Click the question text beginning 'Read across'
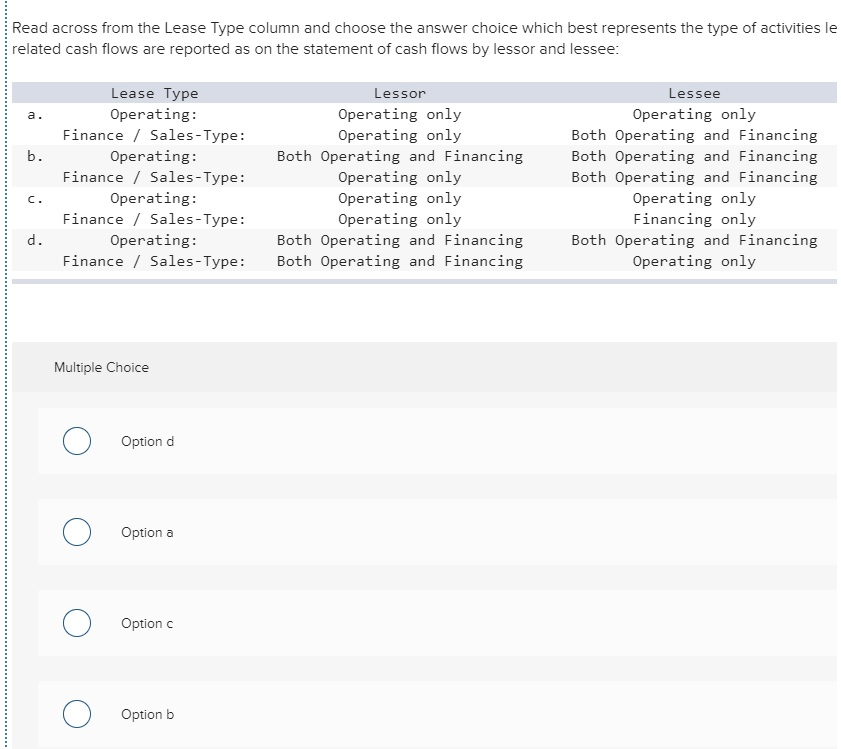 424,38
